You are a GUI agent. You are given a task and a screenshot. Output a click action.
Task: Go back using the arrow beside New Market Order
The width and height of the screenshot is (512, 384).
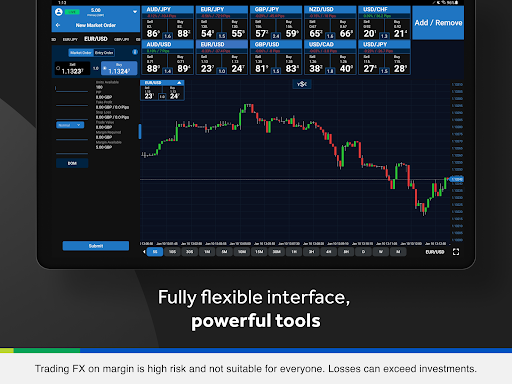tap(58, 25)
